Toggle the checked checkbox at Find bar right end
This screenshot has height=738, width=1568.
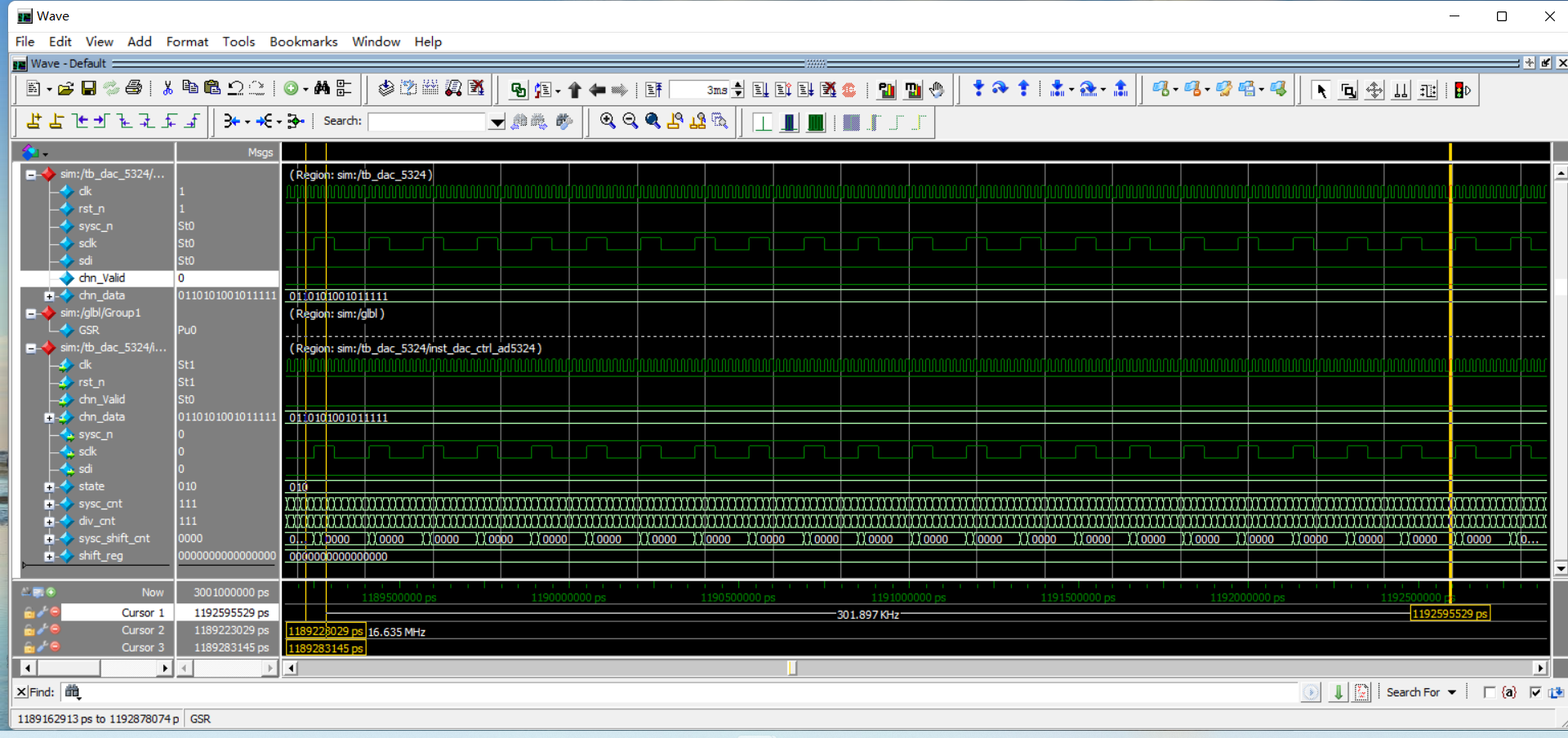click(x=1535, y=692)
